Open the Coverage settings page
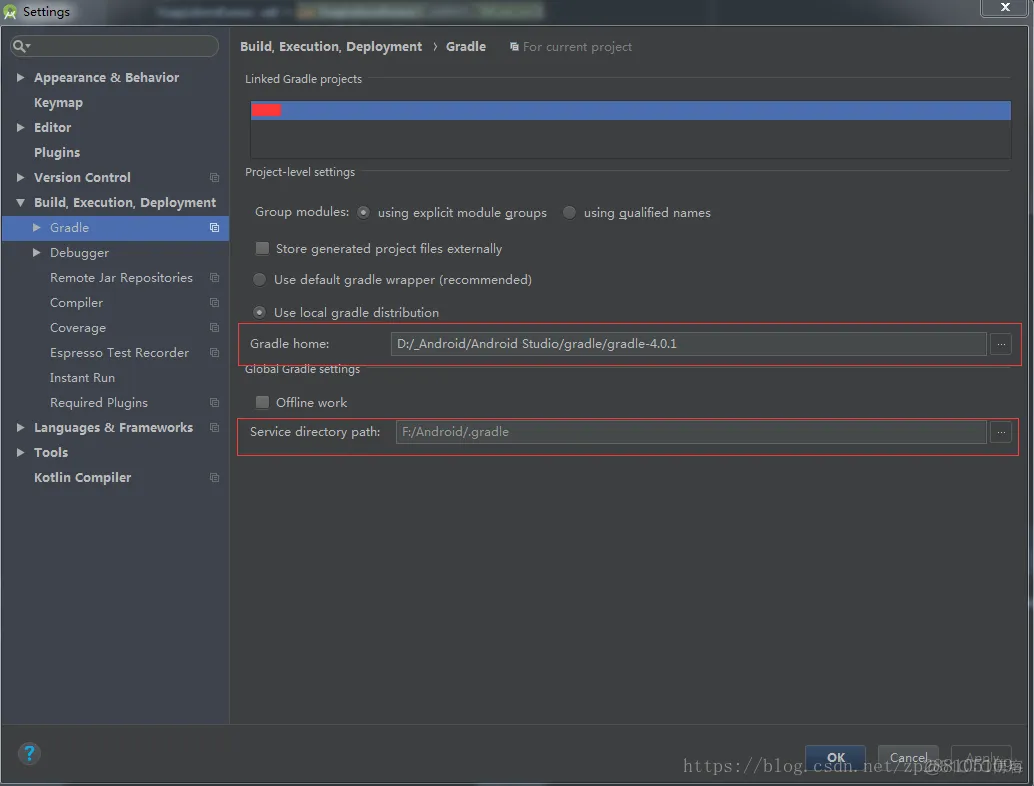This screenshot has width=1034, height=786. (x=78, y=328)
